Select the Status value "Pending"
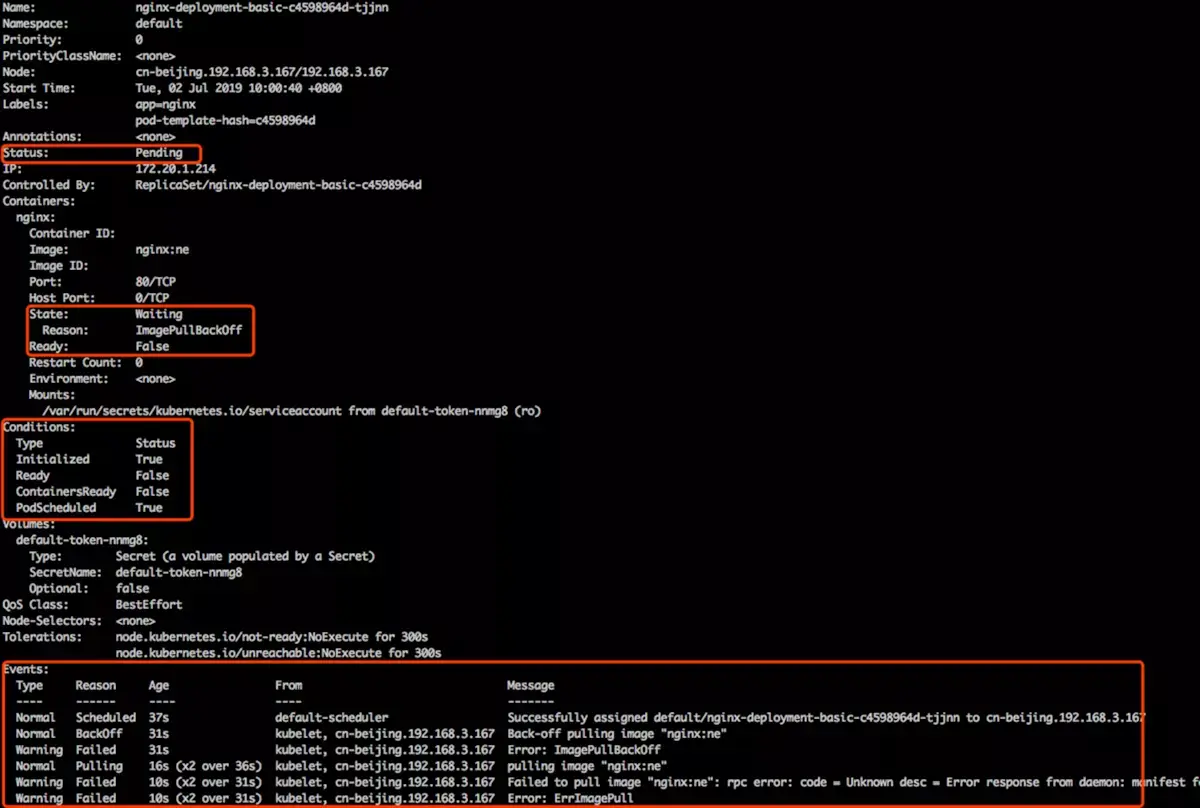 (159, 153)
